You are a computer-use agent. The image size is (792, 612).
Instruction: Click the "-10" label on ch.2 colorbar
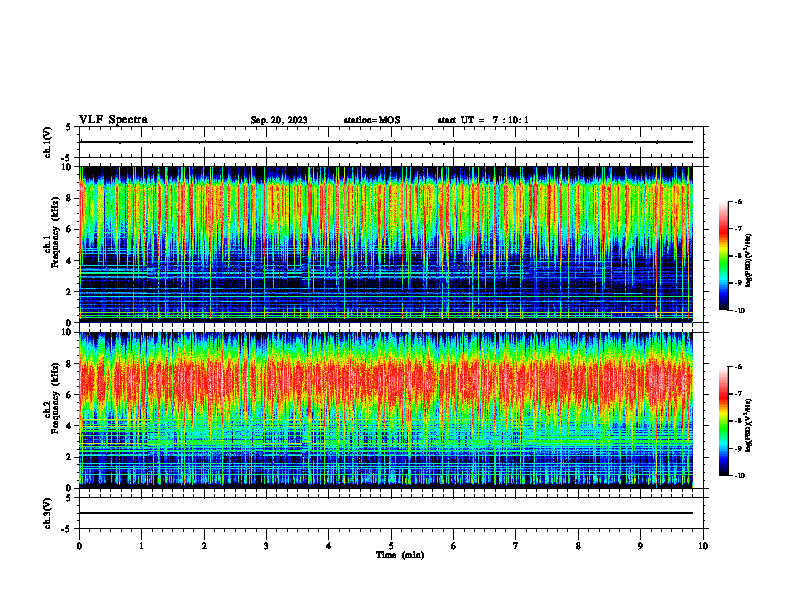(x=739, y=476)
